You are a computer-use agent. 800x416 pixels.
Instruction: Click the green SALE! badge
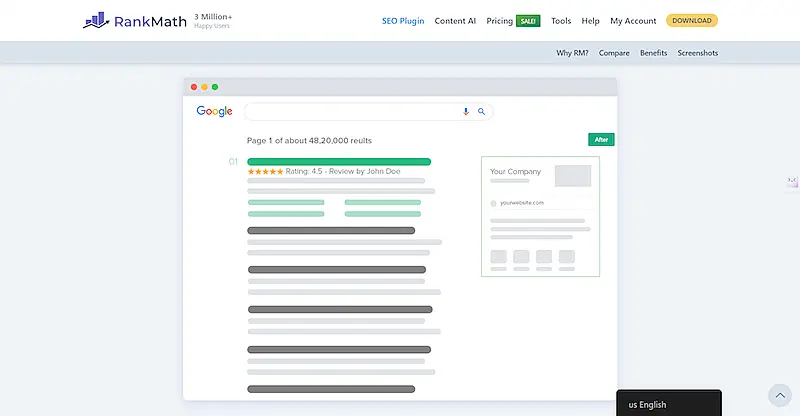click(x=528, y=21)
